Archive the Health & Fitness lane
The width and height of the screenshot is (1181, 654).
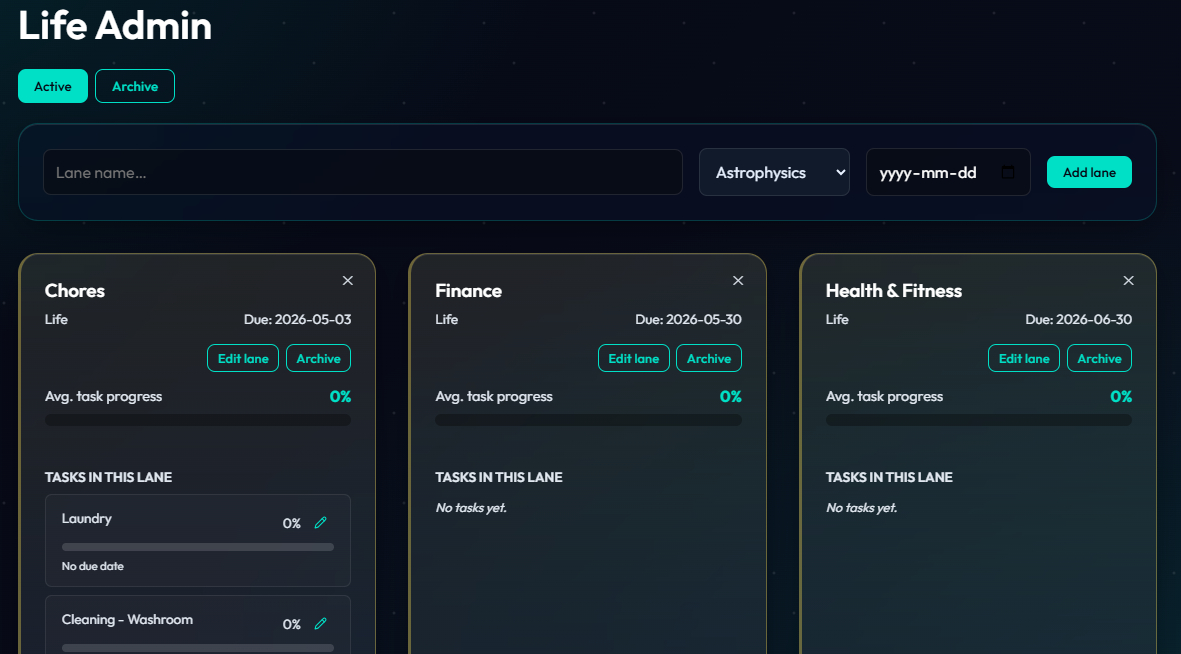pos(1099,359)
